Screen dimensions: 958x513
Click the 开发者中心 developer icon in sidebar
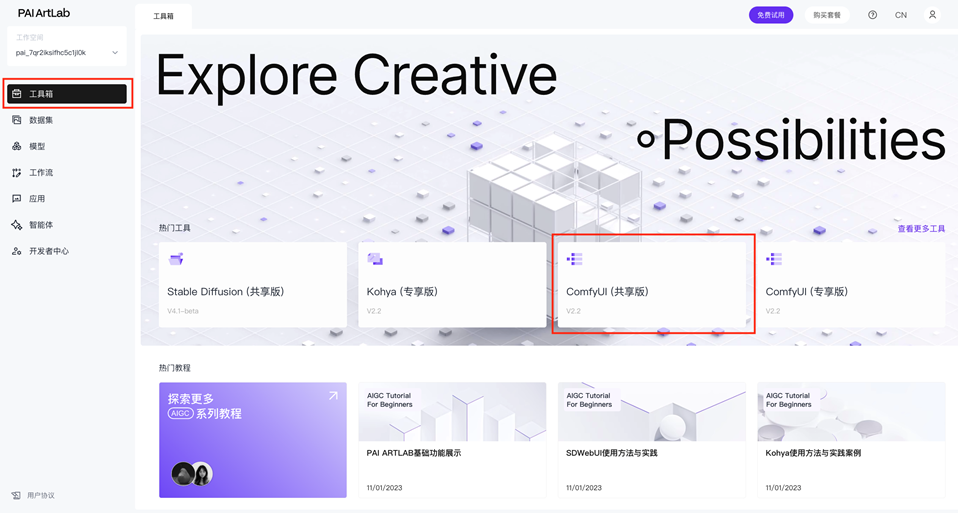tap(16, 251)
